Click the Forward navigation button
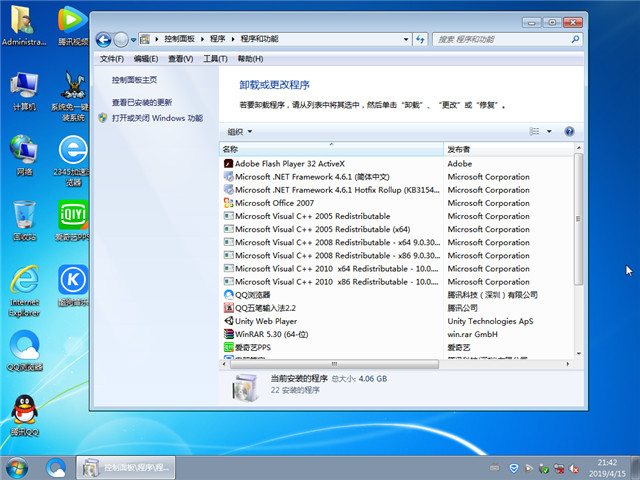This screenshot has width=640, height=480. click(121, 40)
